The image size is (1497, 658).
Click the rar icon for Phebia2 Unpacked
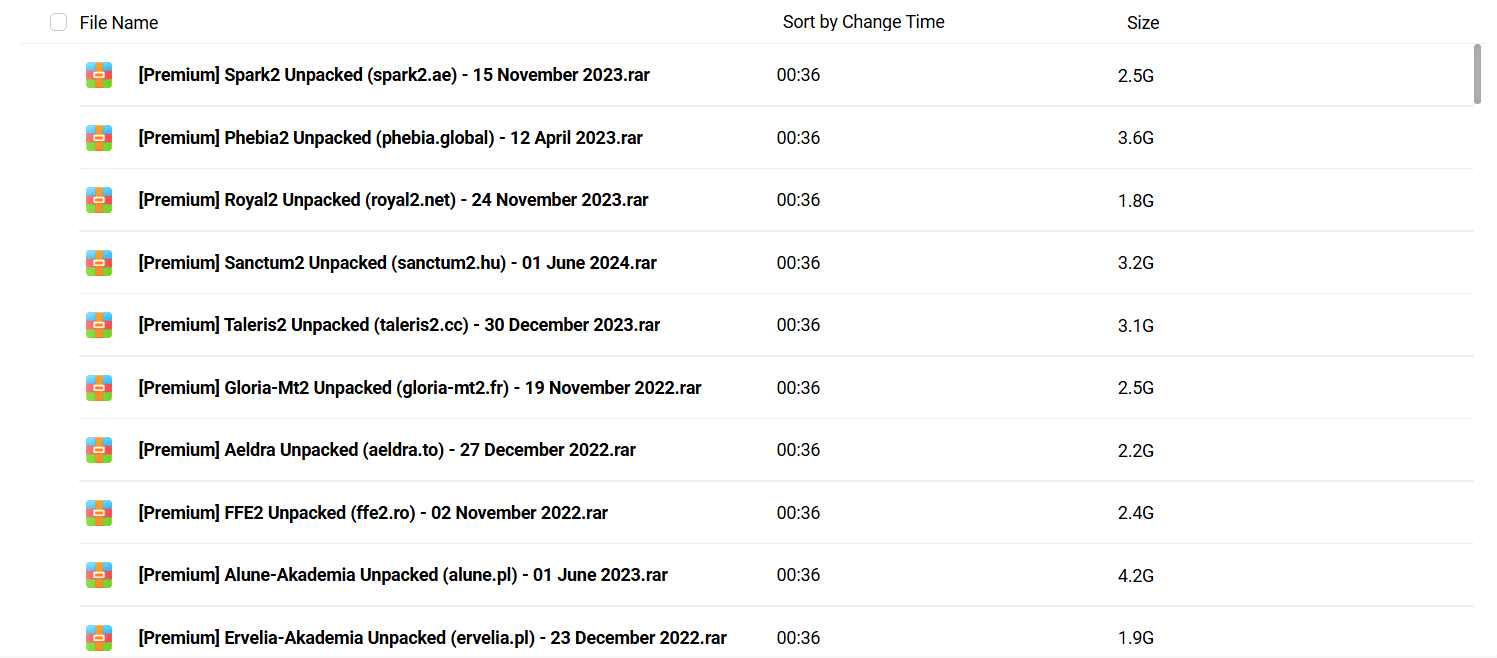click(x=98, y=138)
